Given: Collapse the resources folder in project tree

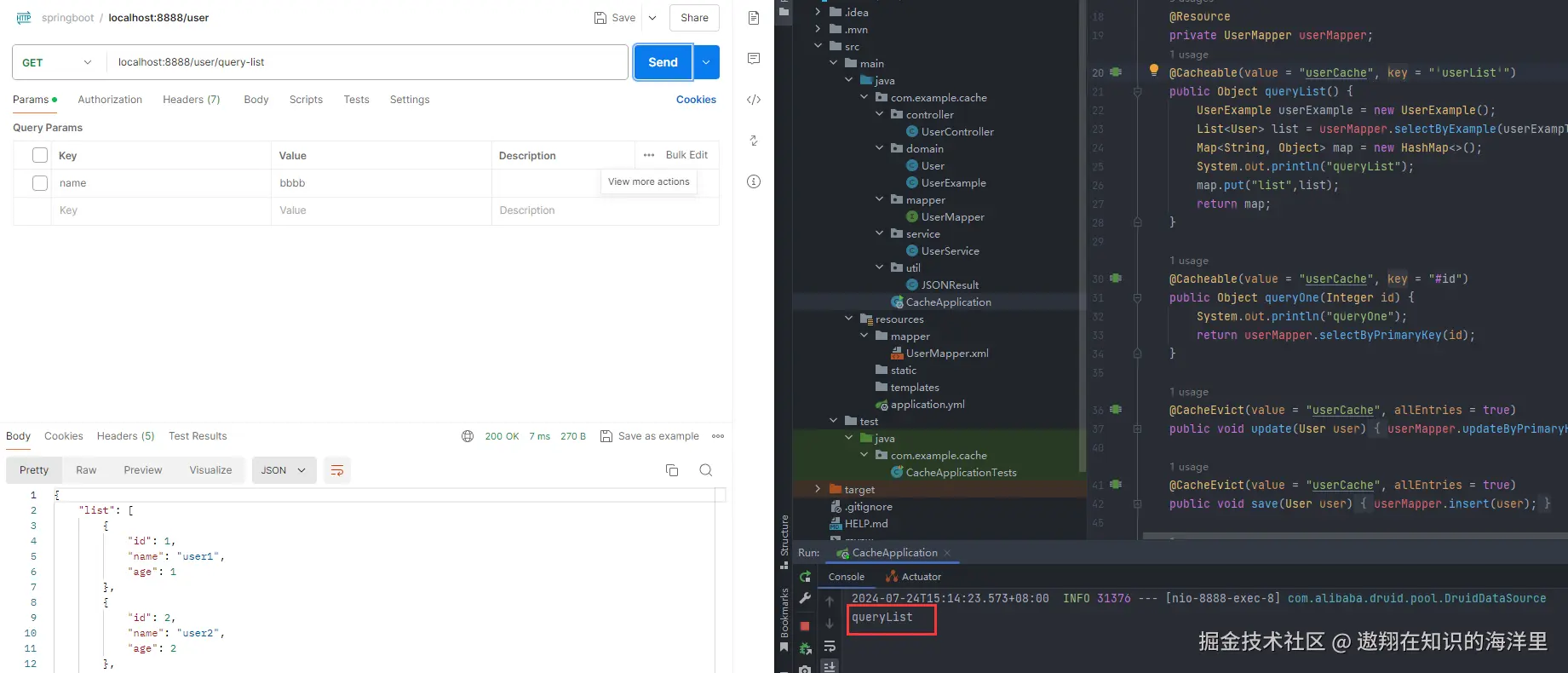Looking at the screenshot, I should (x=849, y=319).
